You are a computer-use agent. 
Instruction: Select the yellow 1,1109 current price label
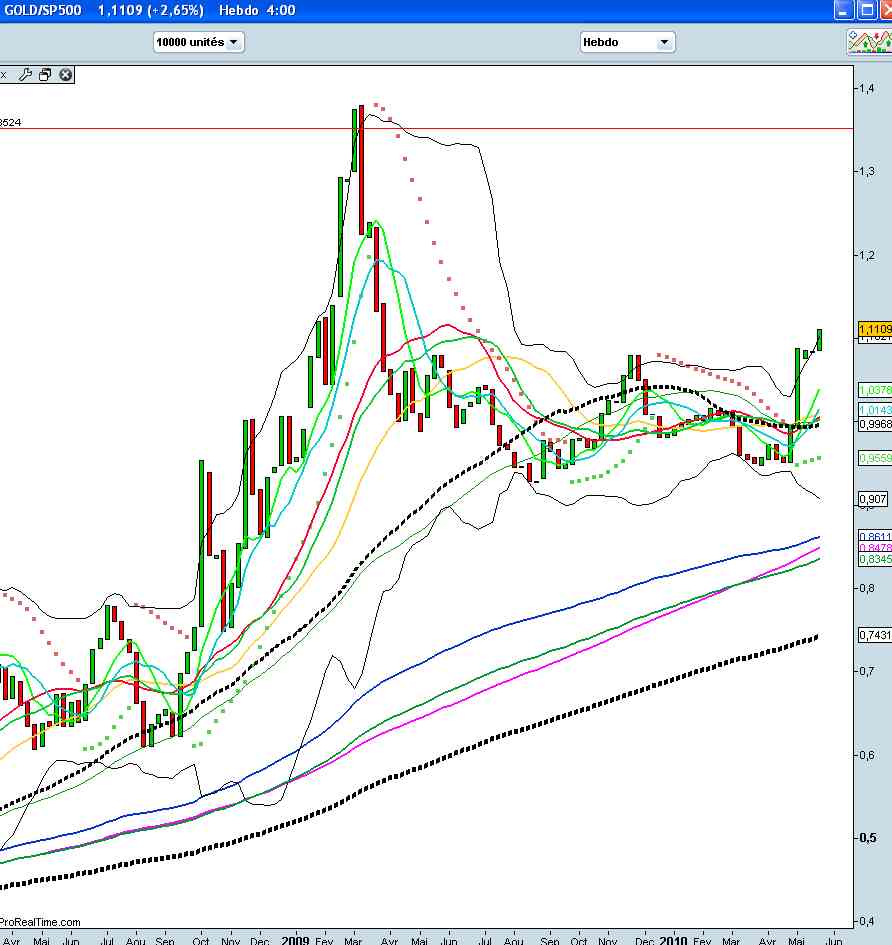875,329
